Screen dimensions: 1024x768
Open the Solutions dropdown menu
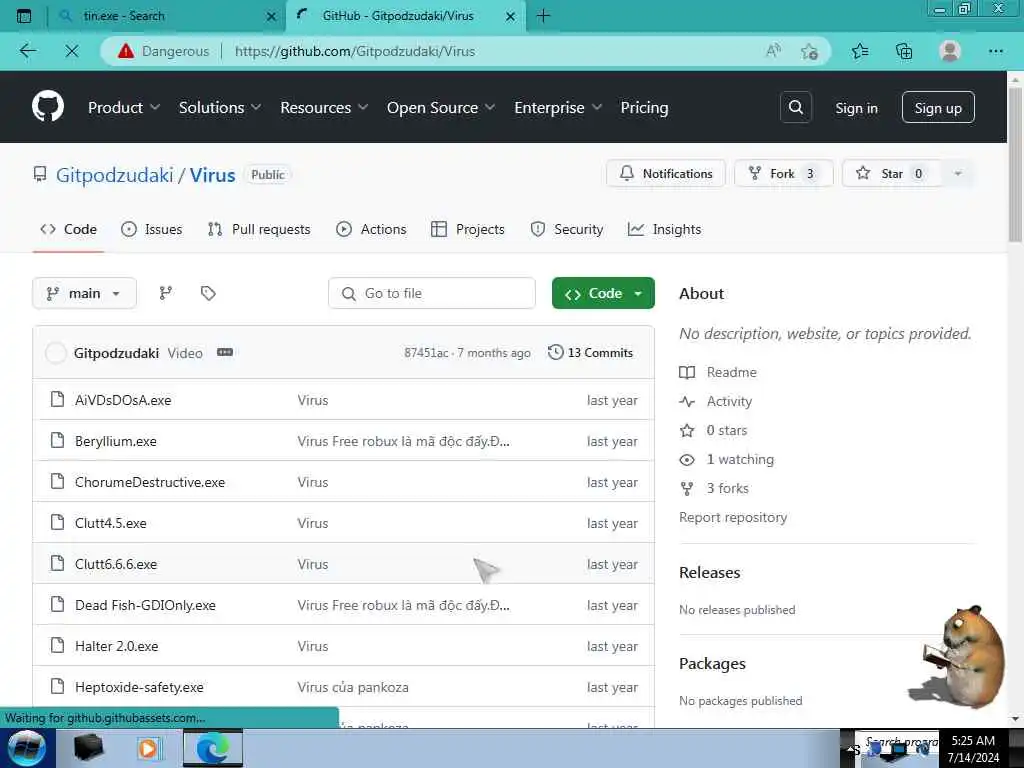click(x=219, y=108)
